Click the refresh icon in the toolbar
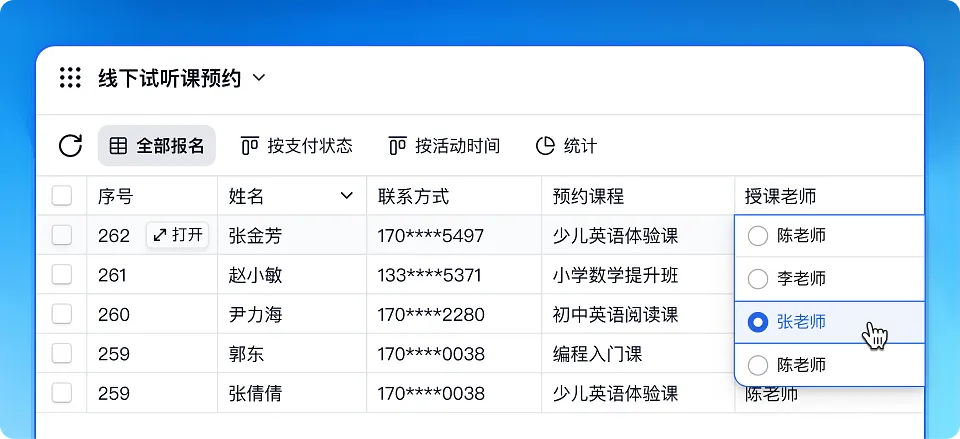 (70, 146)
